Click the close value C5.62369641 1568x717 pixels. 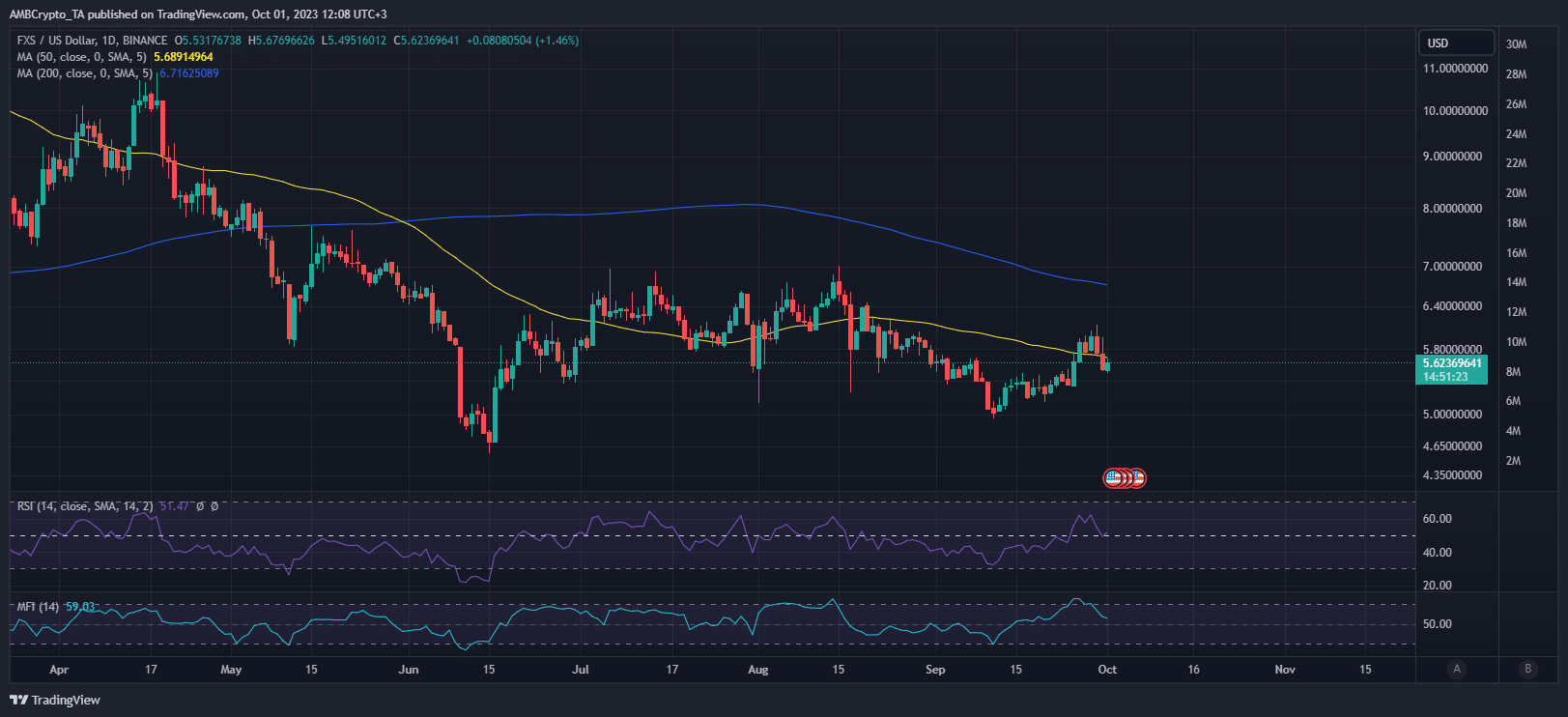426,41
